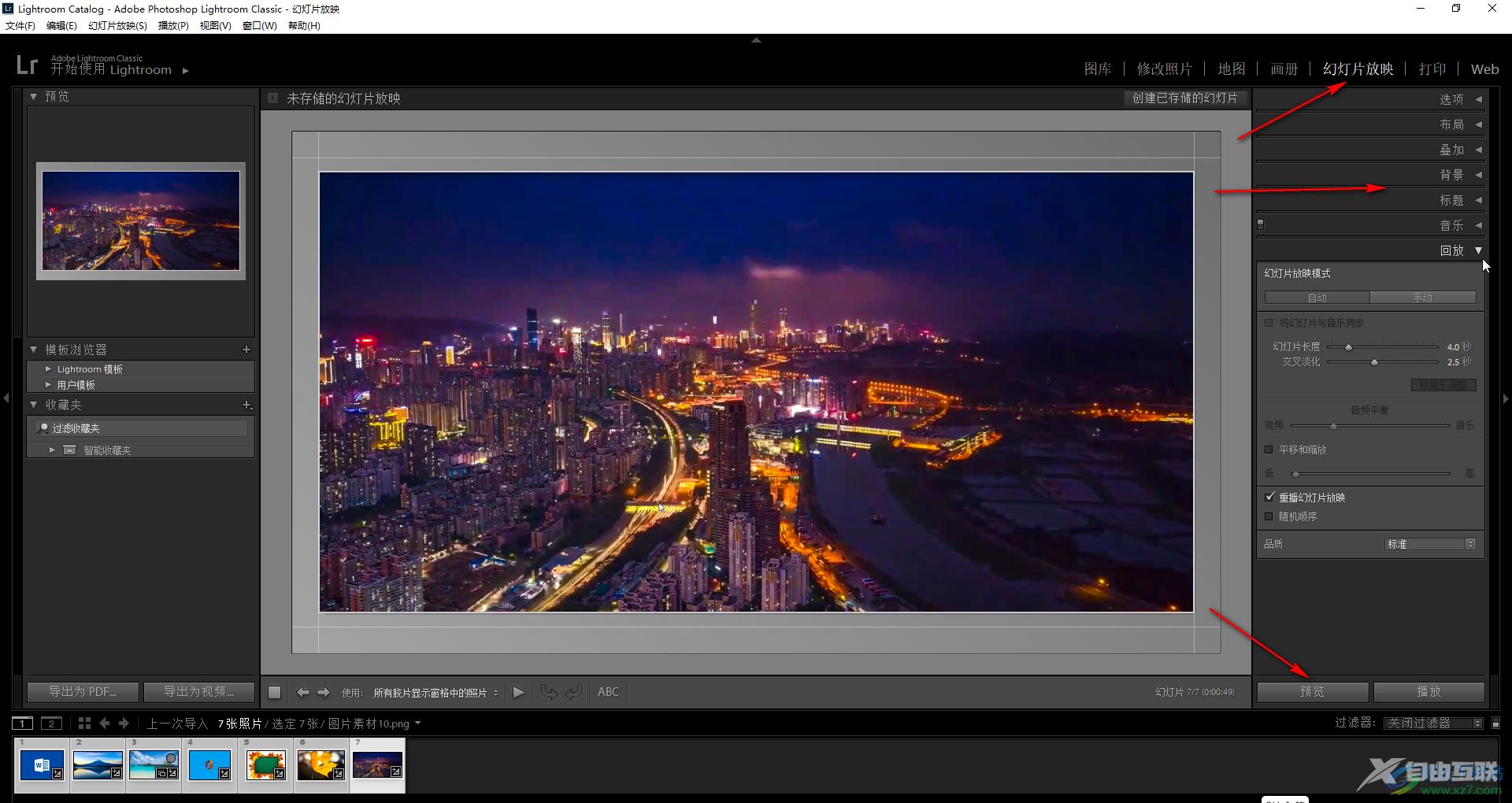Viewport: 1512px width, 803px height.
Task: Collapse the 预览 panel on left
Action: pyautogui.click(x=33, y=96)
